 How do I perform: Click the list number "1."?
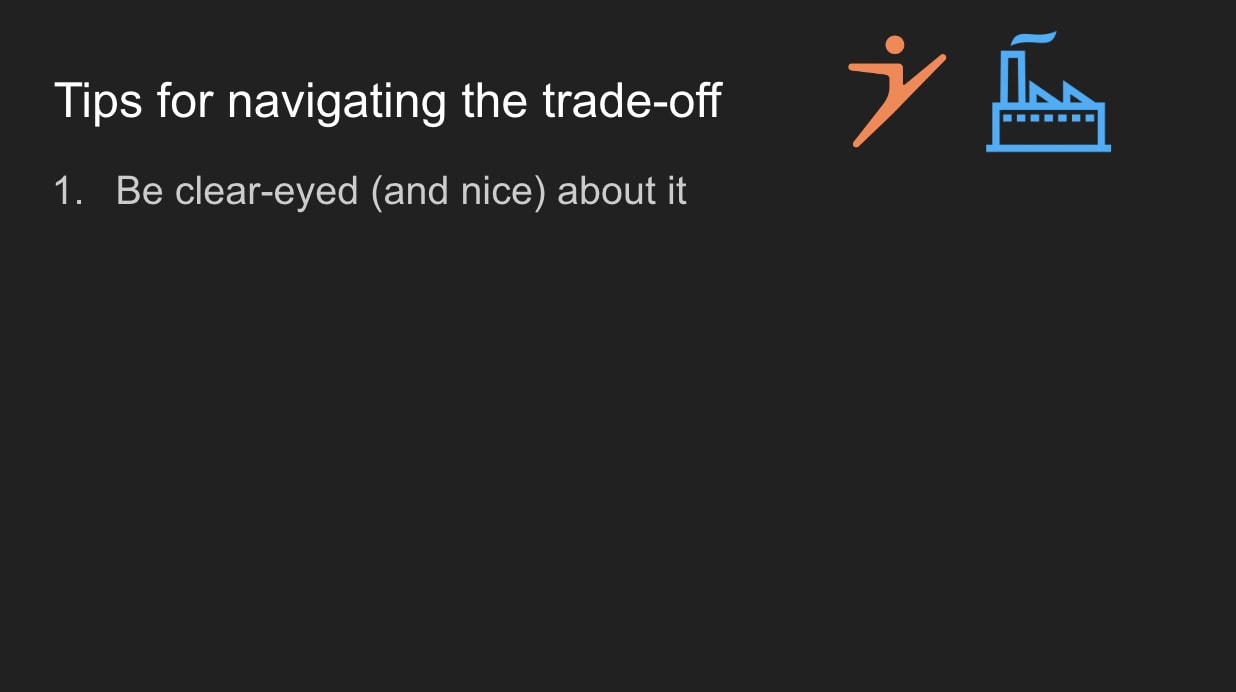69,190
